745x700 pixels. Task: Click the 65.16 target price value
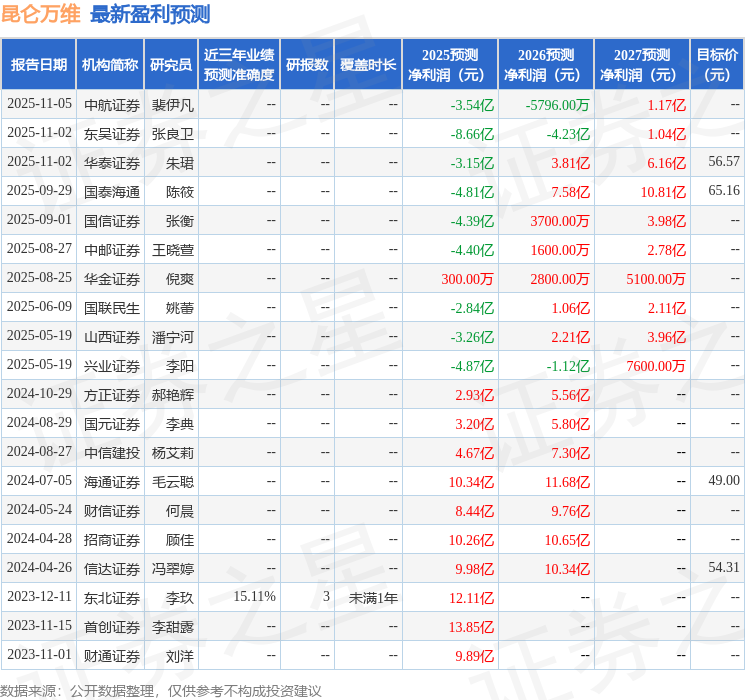[x=723, y=191]
